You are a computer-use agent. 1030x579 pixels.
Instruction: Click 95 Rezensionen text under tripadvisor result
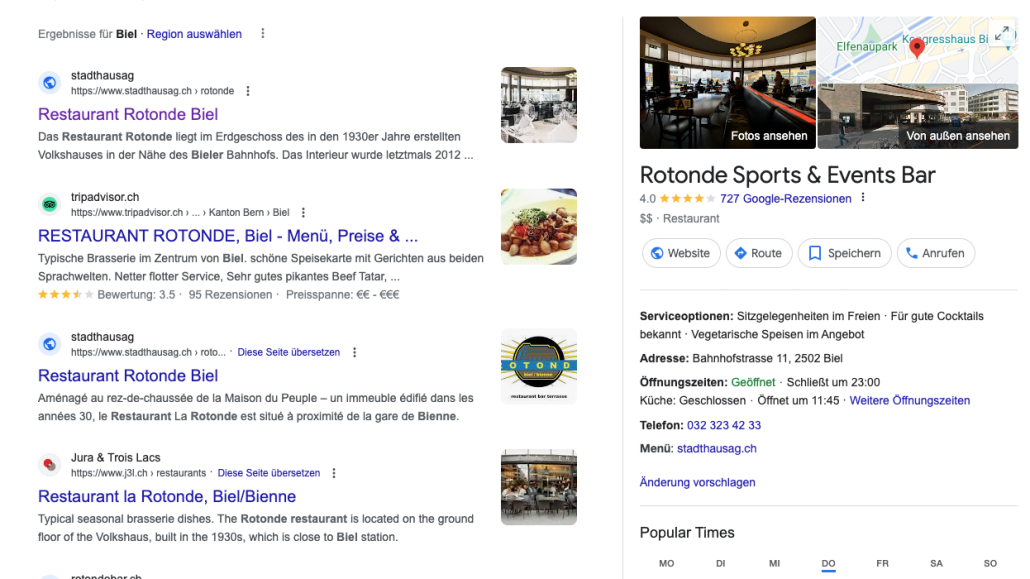click(230, 294)
